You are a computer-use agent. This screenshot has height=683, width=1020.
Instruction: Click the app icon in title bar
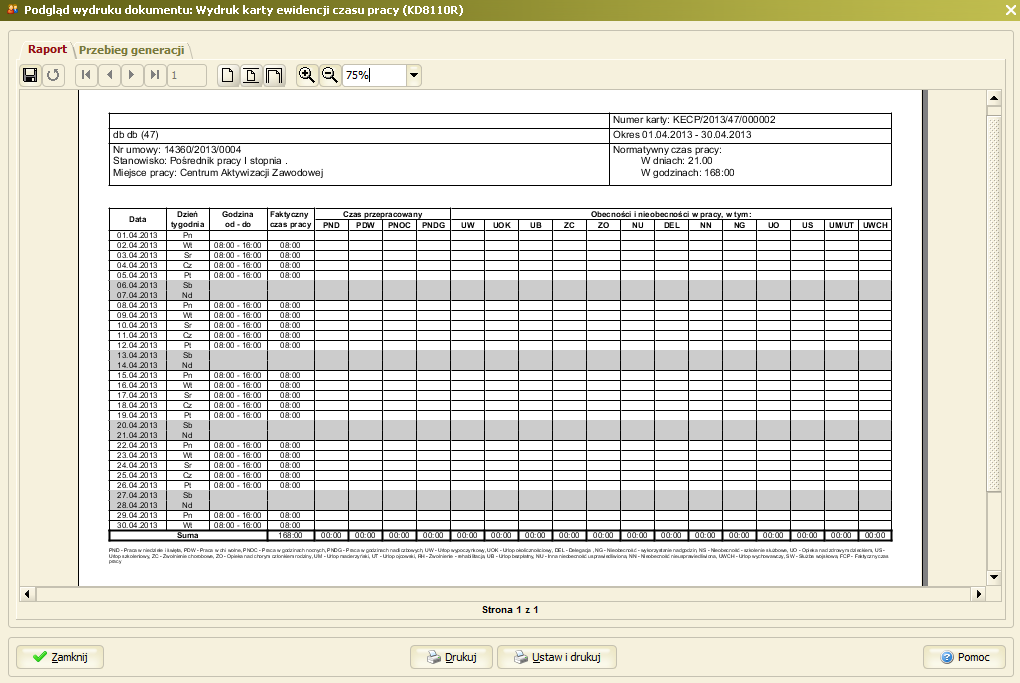pyautogui.click(x=12, y=10)
